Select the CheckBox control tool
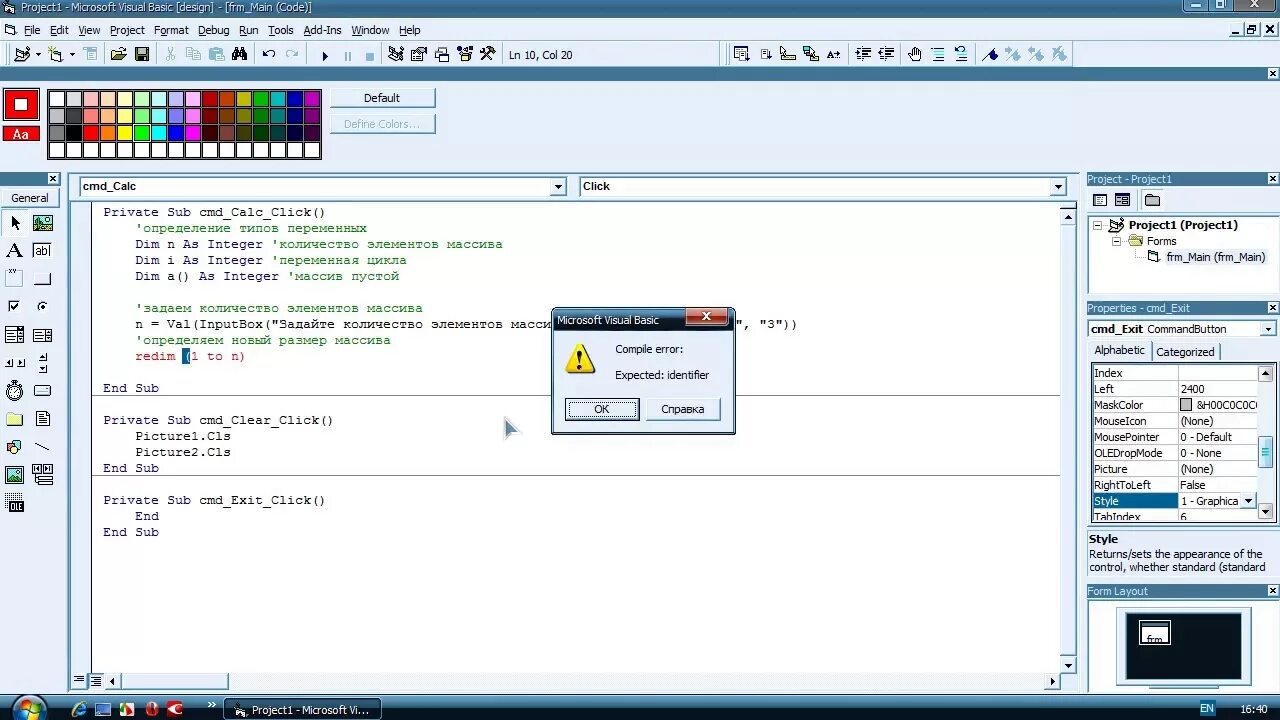The height and width of the screenshot is (720, 1280). [x=15, y=307]
